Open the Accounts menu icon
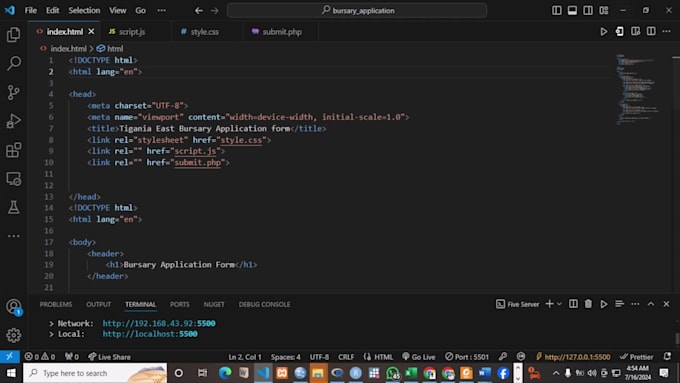 [13, 307]
